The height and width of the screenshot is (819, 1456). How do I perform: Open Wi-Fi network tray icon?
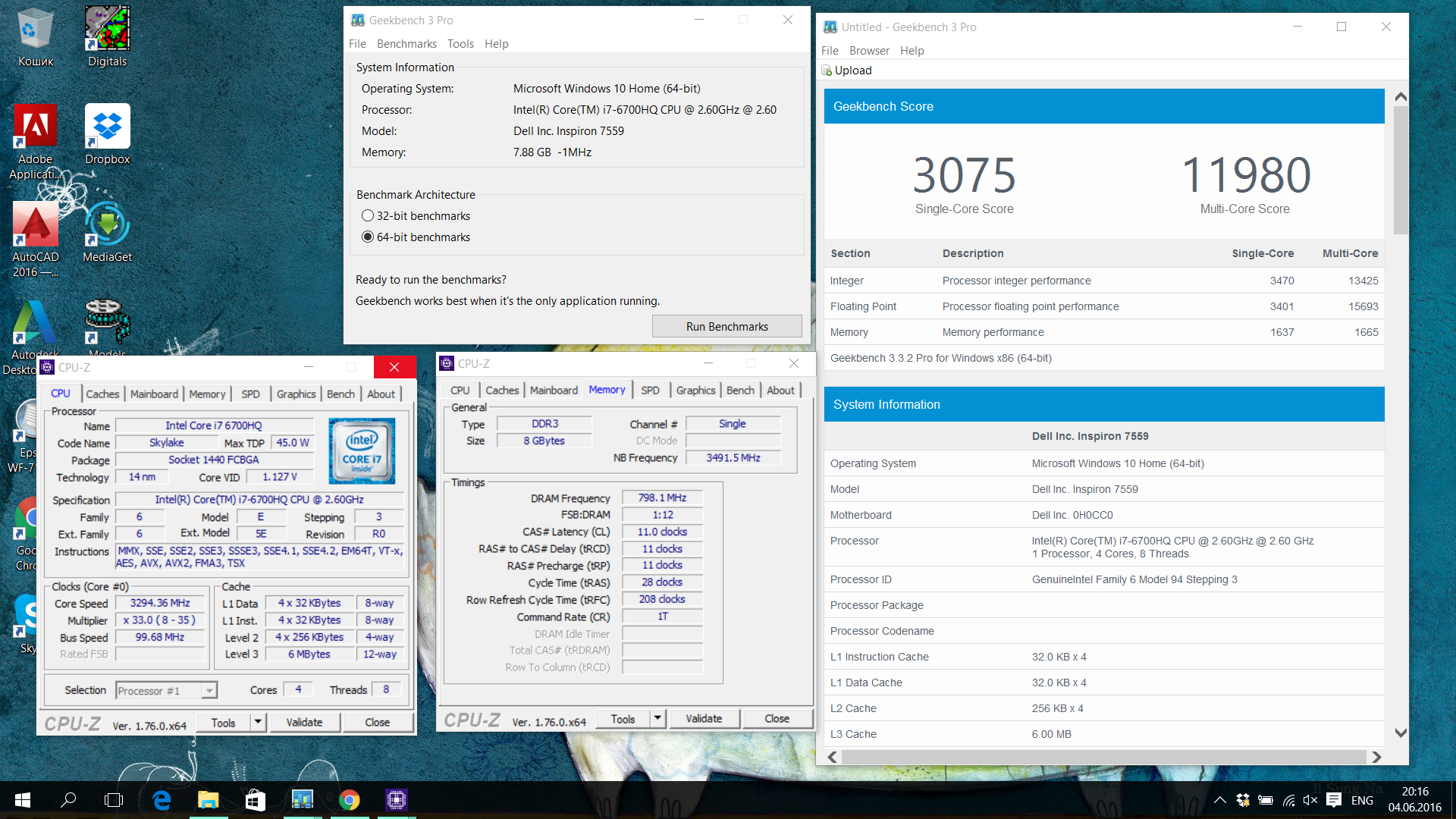[1288, 800]
